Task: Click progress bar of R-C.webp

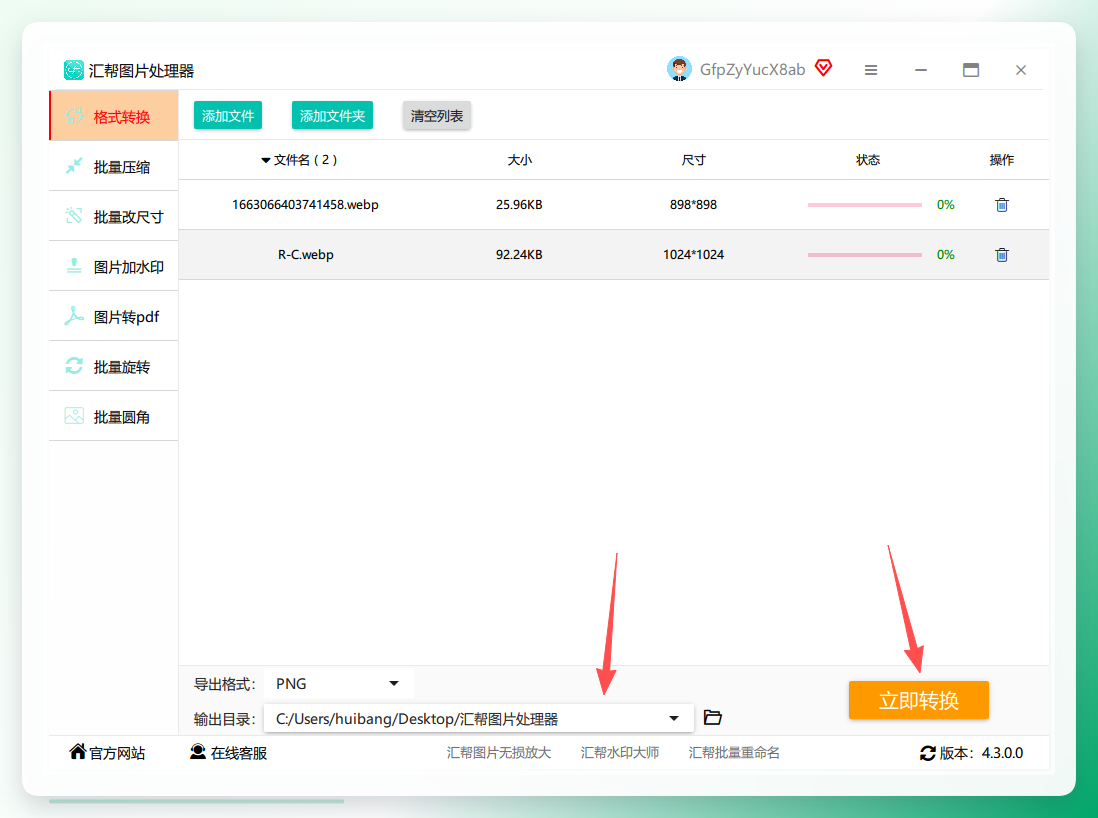Action: 864,255
